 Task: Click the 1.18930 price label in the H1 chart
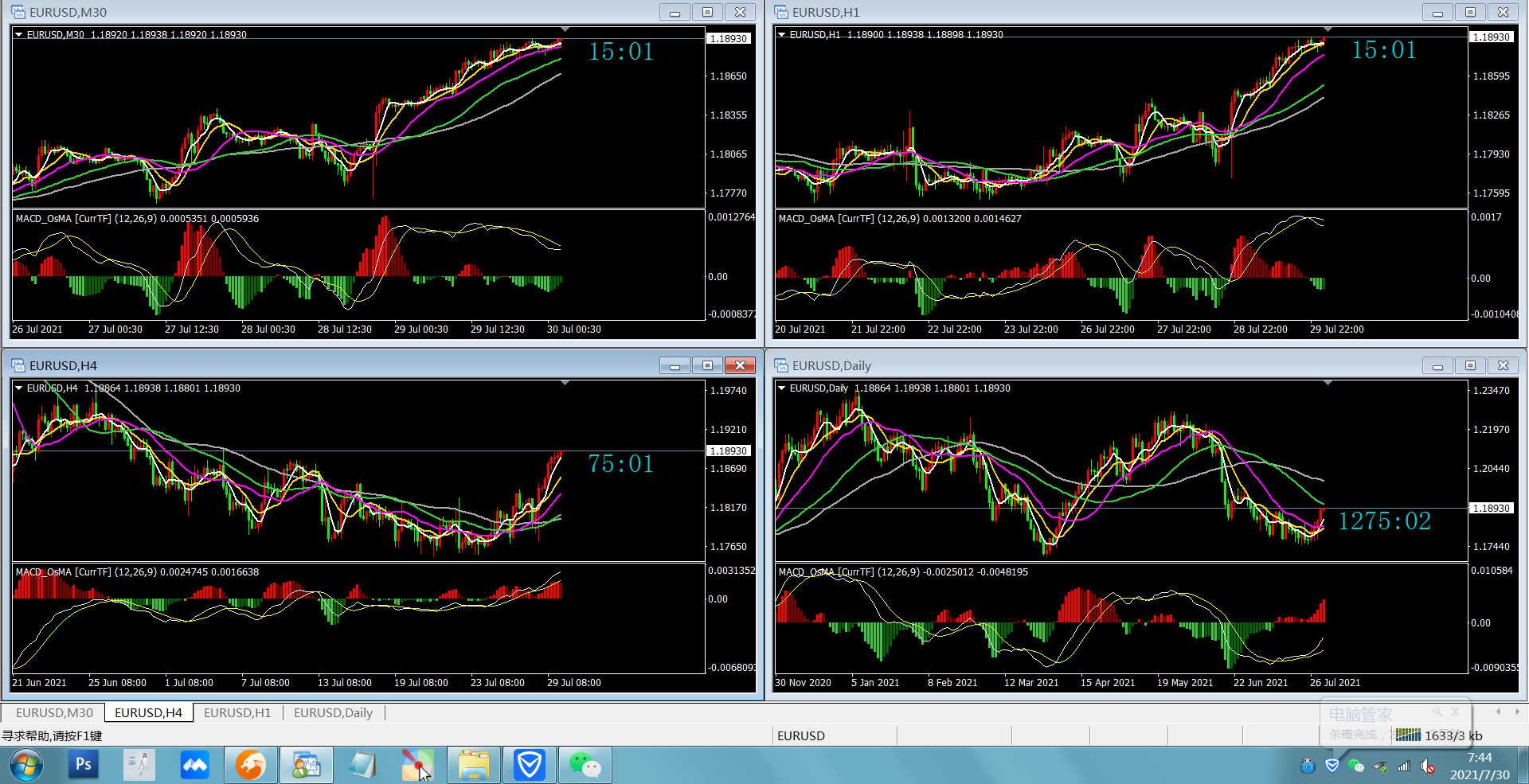(1491, 37)
